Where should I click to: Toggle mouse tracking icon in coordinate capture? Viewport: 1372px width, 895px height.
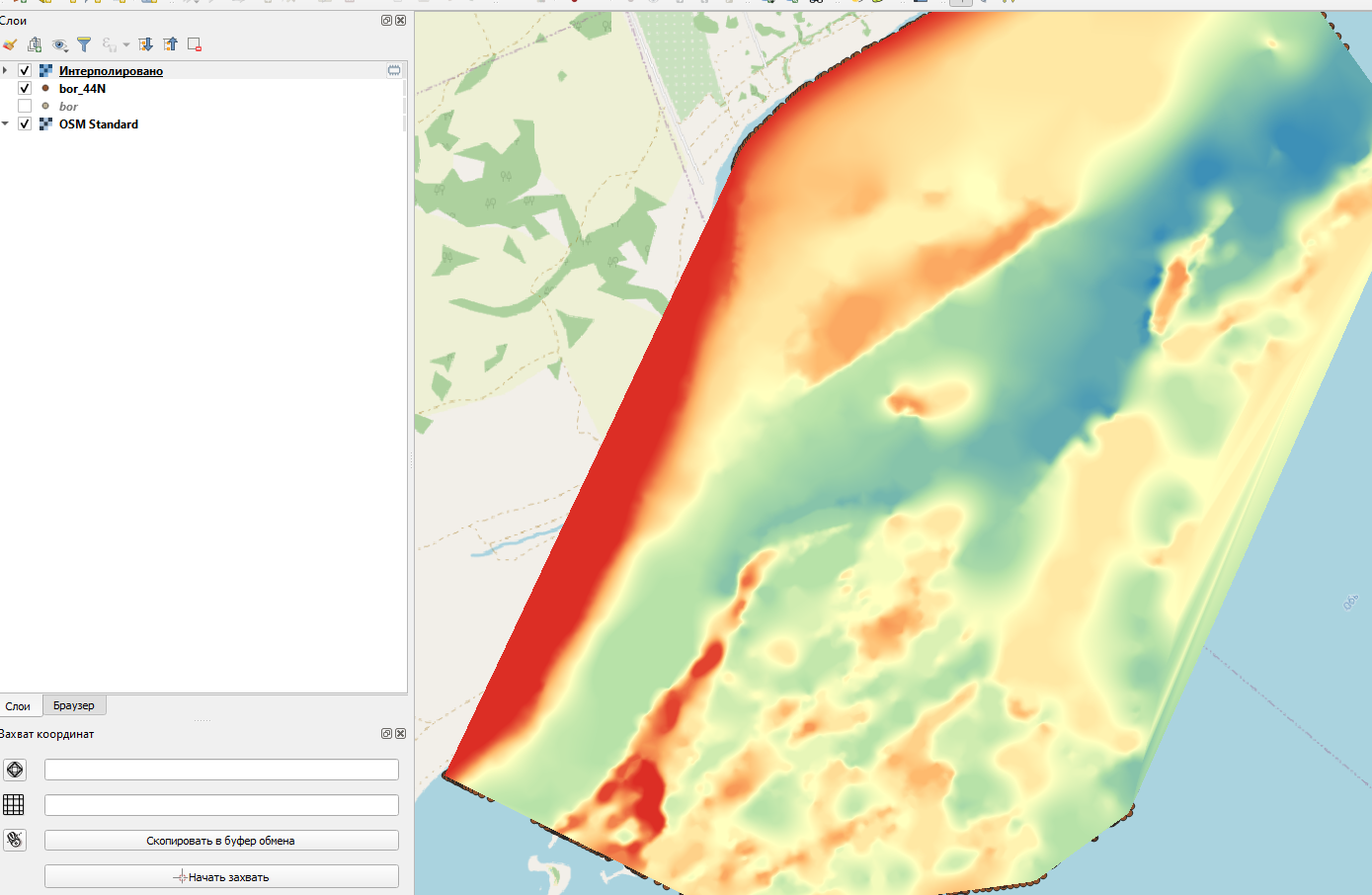coord(15,840)
